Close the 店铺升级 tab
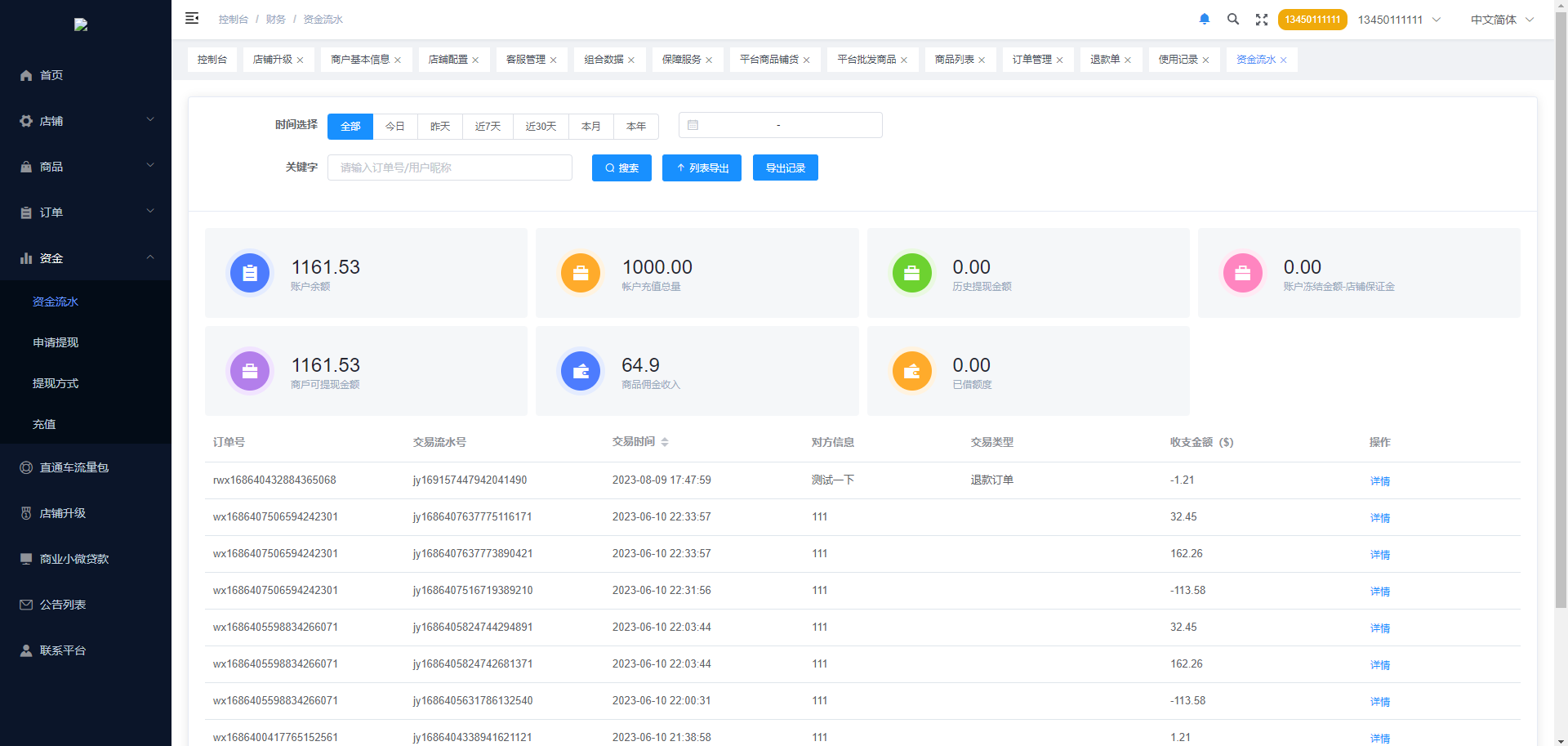 pyautogui.click(x=301, y=60)
